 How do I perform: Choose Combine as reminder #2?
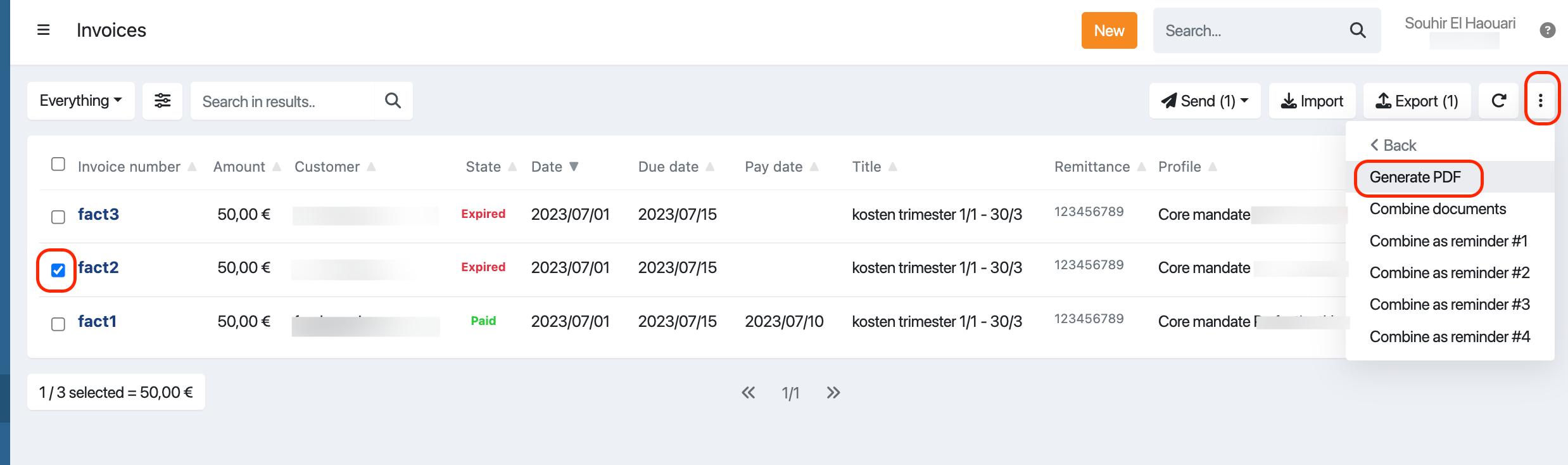tap(1449, 273)
